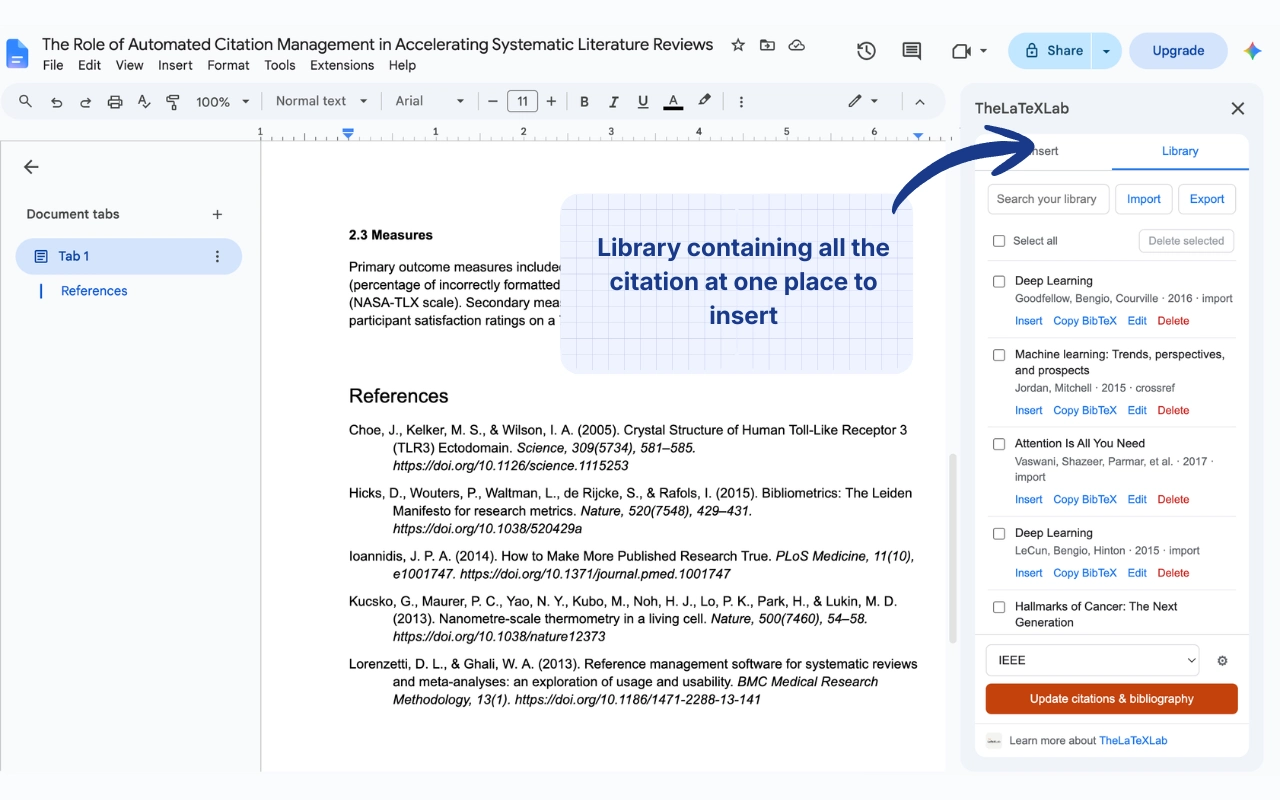The width and height of the screenshot is (1280, 800).
Task: Check cloud save status icon
Action: [x=797, y=45]
